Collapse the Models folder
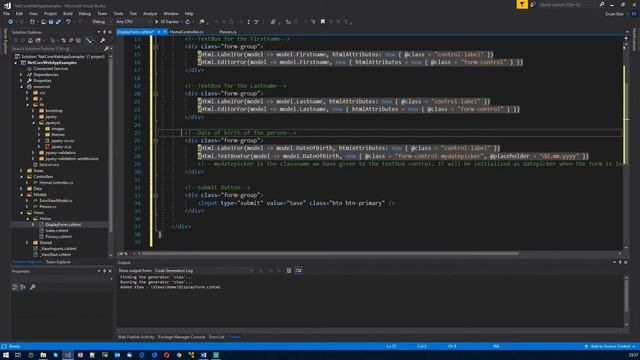This screenshot has height=360, width=640. tap(22, 195)
